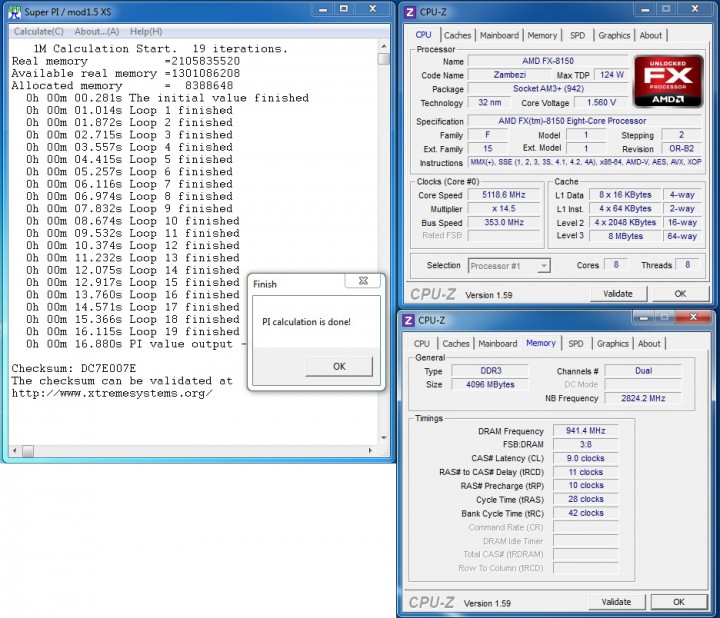Close the Super PI window
The height and width of the screenshot is (618, 720).
[372, 9]
